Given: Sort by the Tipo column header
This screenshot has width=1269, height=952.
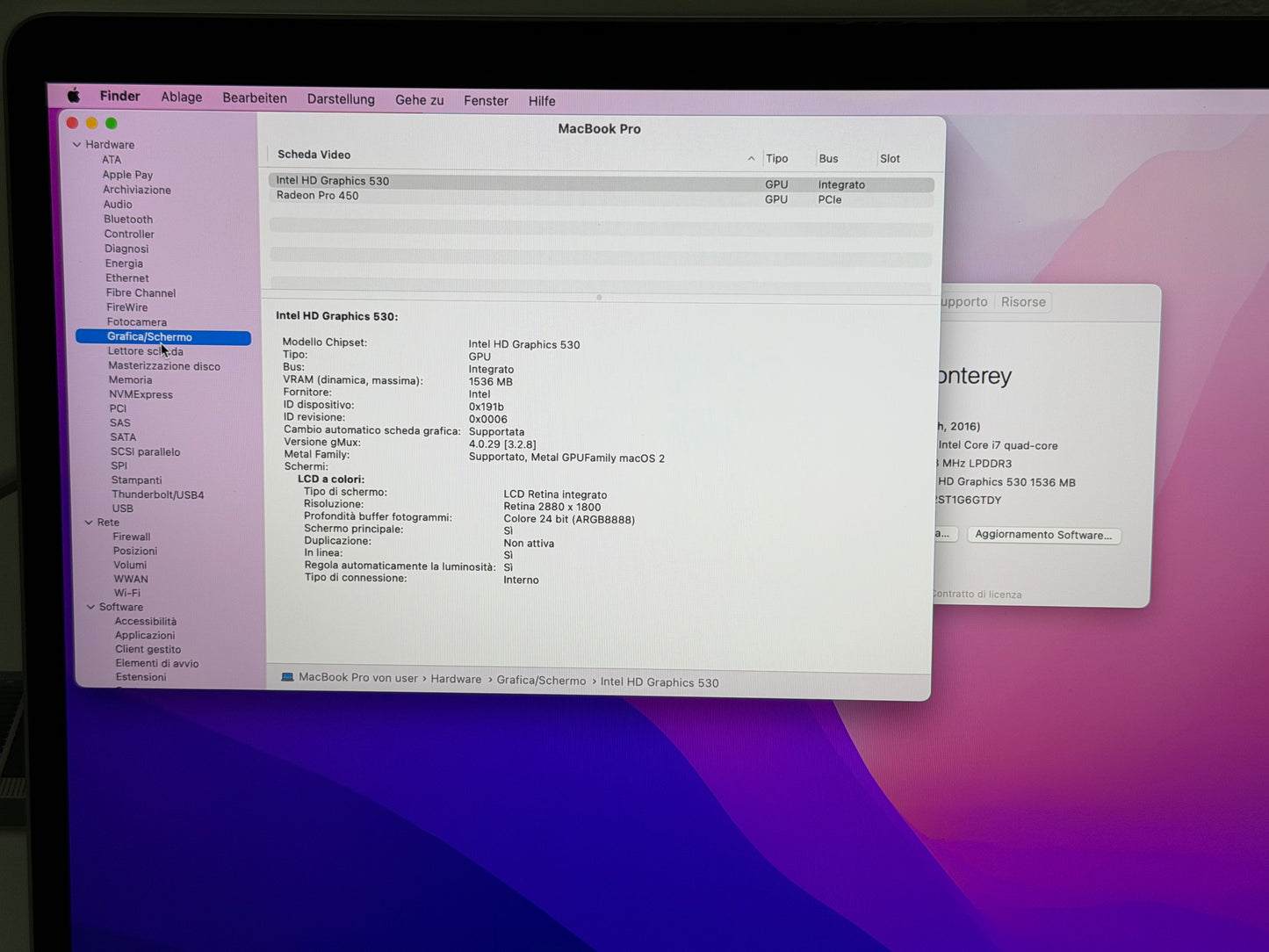Looking at the screenshot, I should 776,159.
